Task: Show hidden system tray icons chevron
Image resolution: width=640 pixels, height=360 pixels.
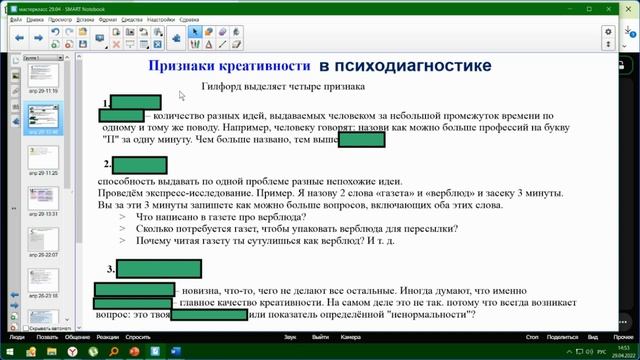Action: 569,351
